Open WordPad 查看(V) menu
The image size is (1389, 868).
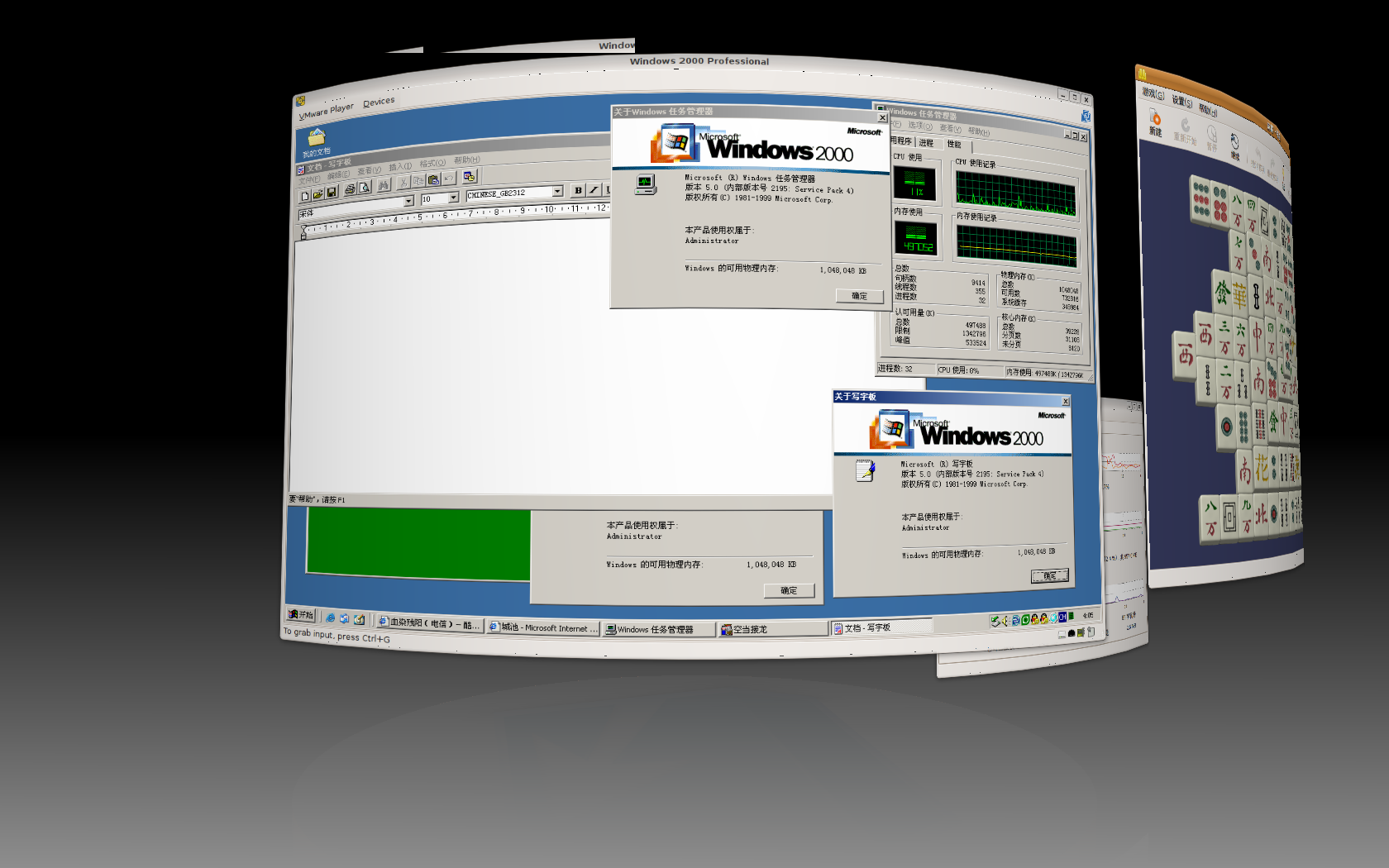coord(370,170)
